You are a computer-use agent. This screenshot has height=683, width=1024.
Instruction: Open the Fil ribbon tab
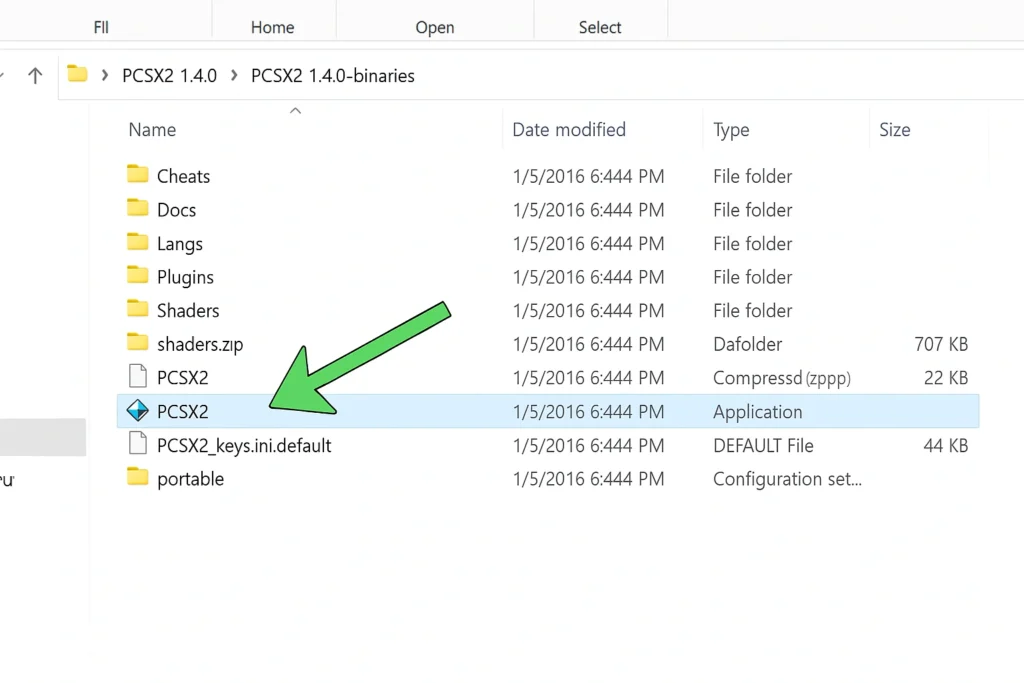pyautogui.click(x=101, y=27)
